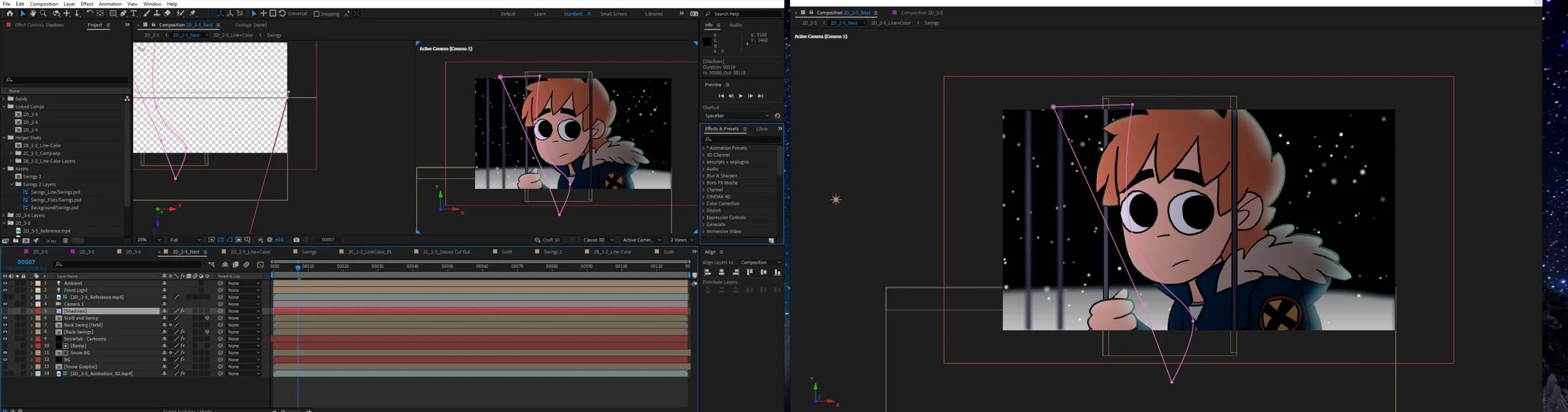Hide the Scott and Swing layer
The height and width of the screenshot is (412, 1568).
pos(5,318)
